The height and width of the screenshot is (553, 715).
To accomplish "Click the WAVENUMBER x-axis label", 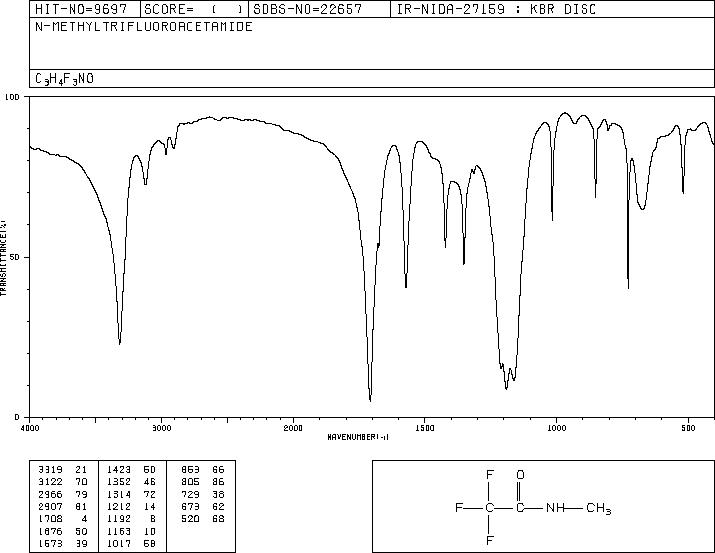I will 358,437.
